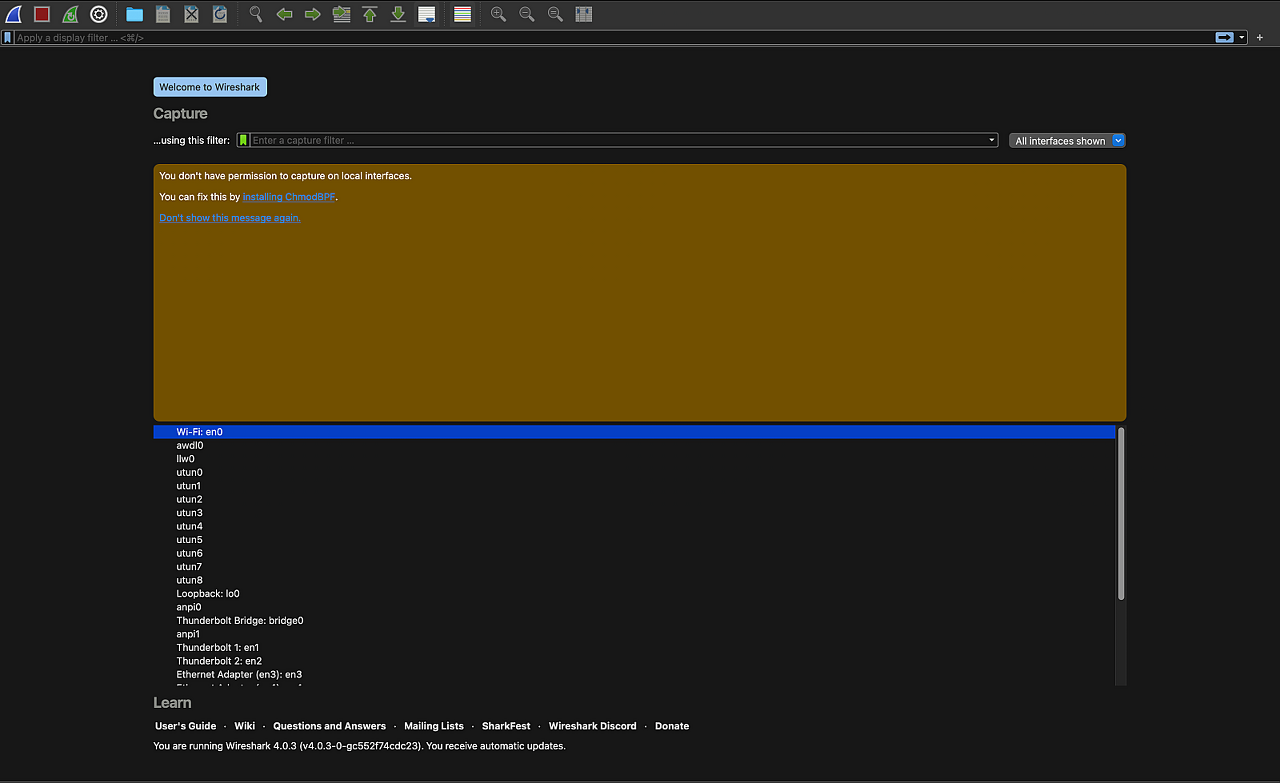Select Thunderbolt 1: en1 interface

(x=634, y=648)
